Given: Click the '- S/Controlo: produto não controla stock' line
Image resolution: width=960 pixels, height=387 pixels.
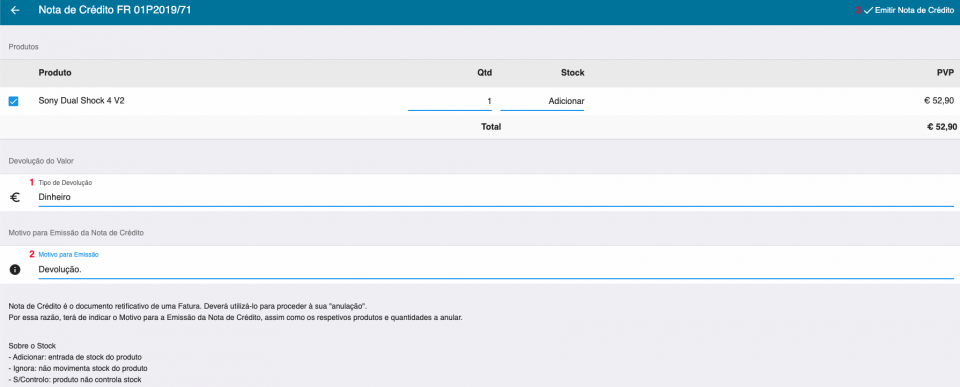Looking at the screenshot, I should point(75,380).
